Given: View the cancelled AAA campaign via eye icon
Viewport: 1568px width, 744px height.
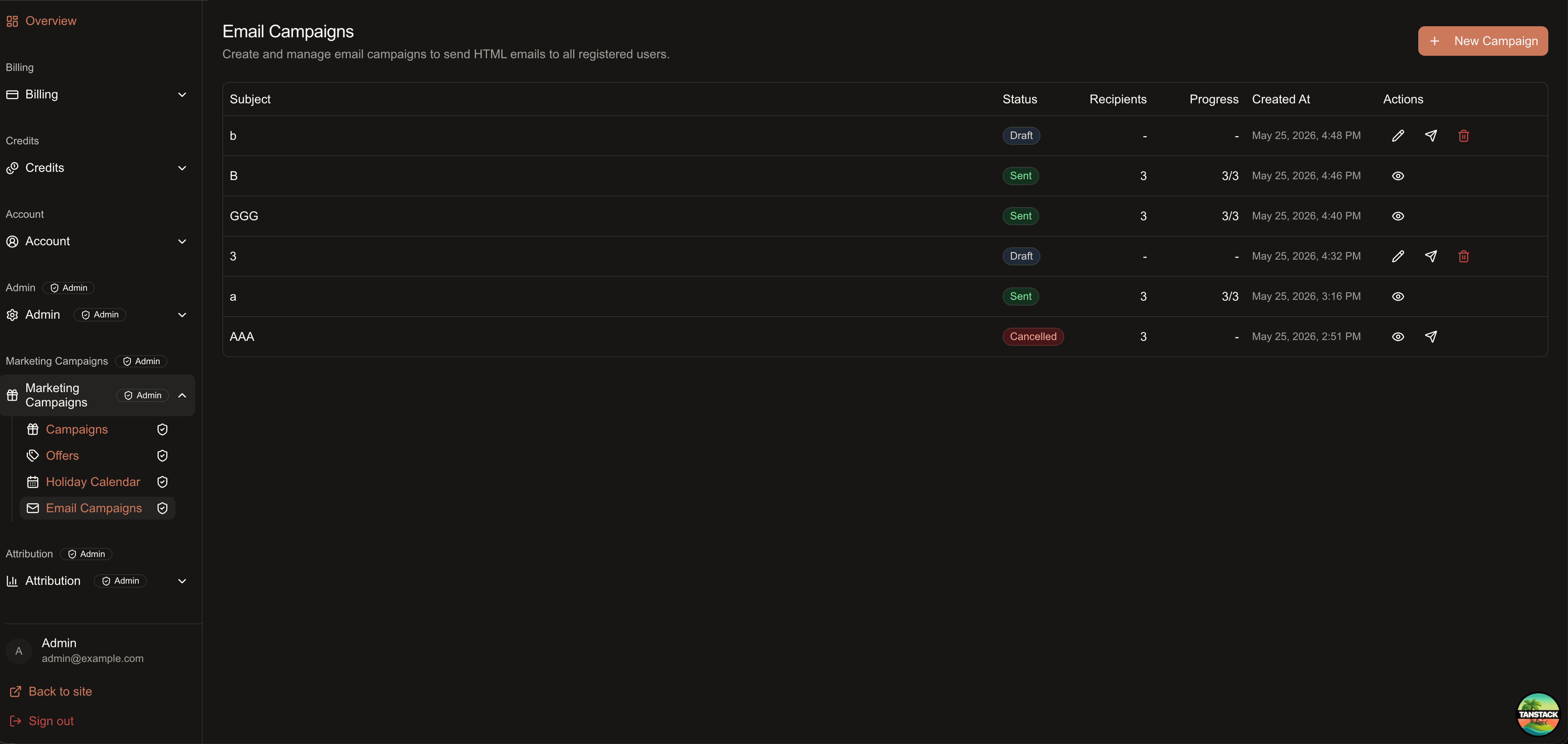Looking at the screenshot, I should click(x=1398, y=336).
